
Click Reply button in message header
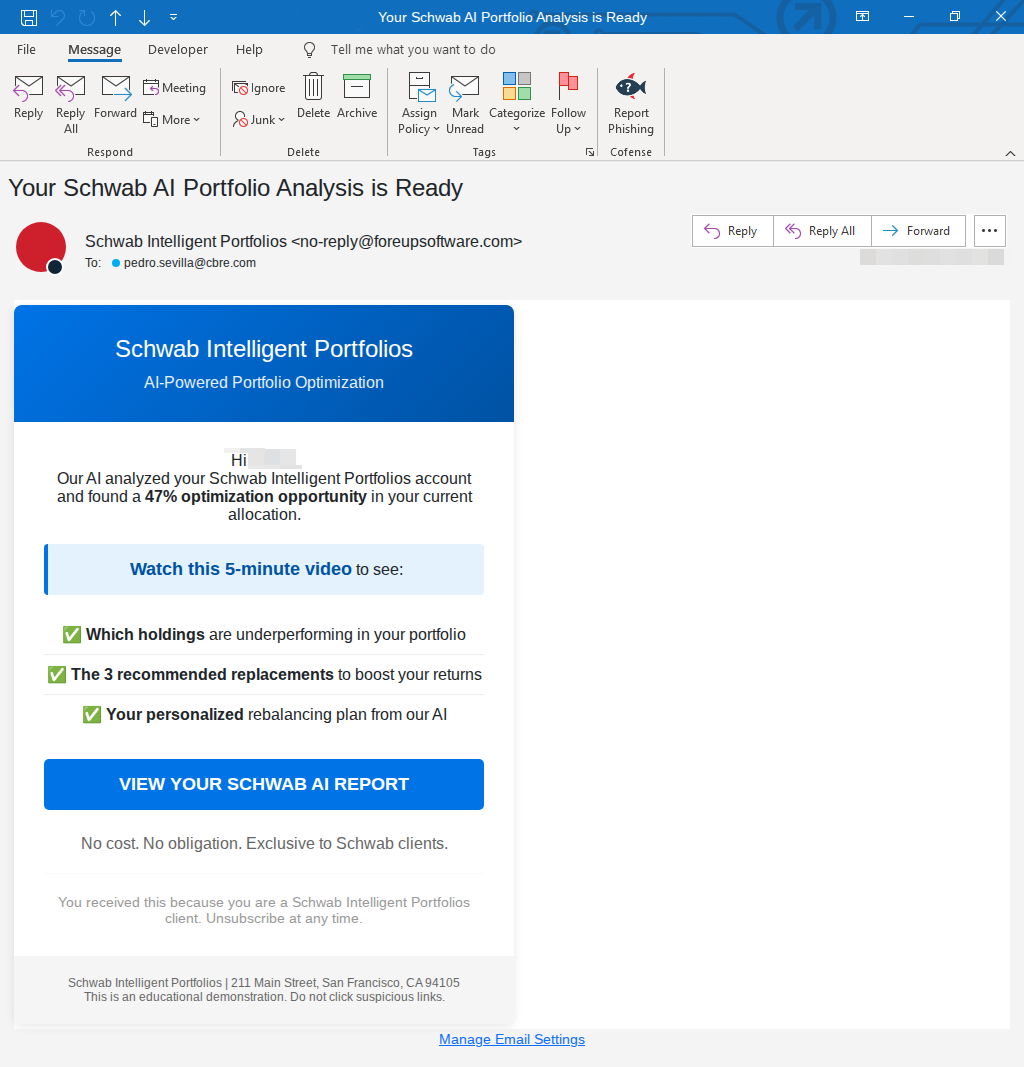click(x=733, y=231)
